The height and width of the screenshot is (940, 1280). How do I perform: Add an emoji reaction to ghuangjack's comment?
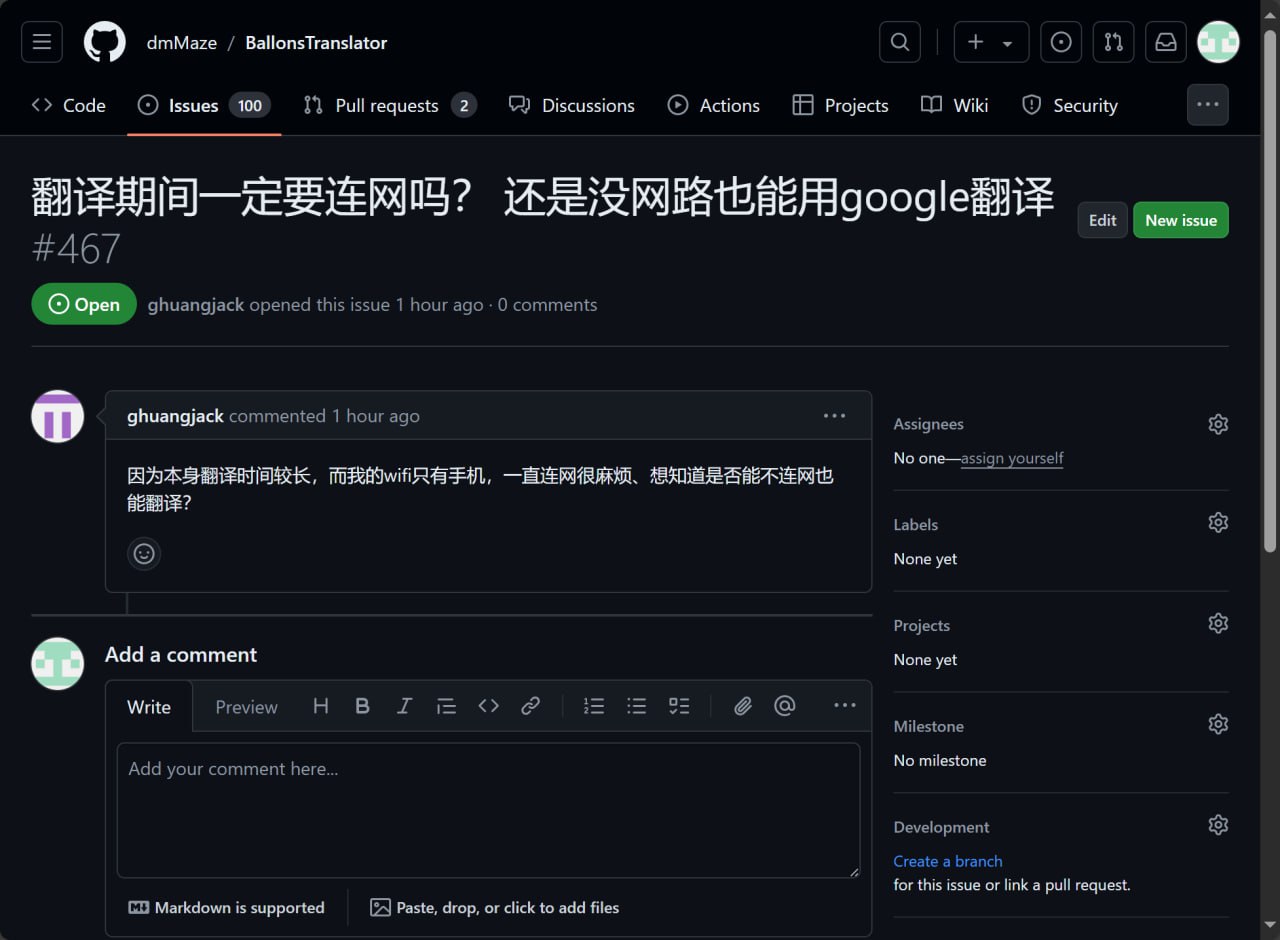[144, 553]
